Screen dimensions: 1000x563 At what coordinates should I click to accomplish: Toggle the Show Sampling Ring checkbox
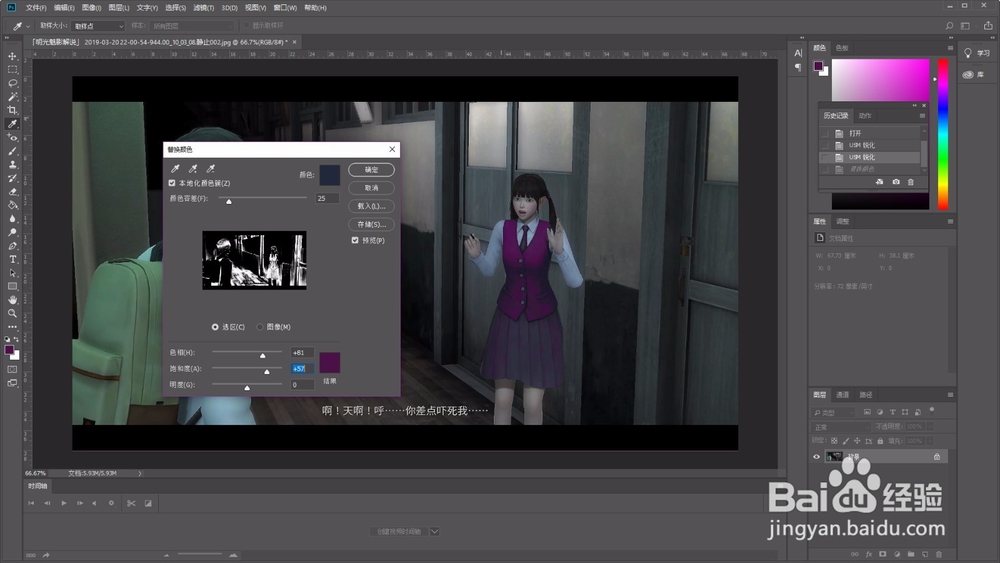coord(246,26)
